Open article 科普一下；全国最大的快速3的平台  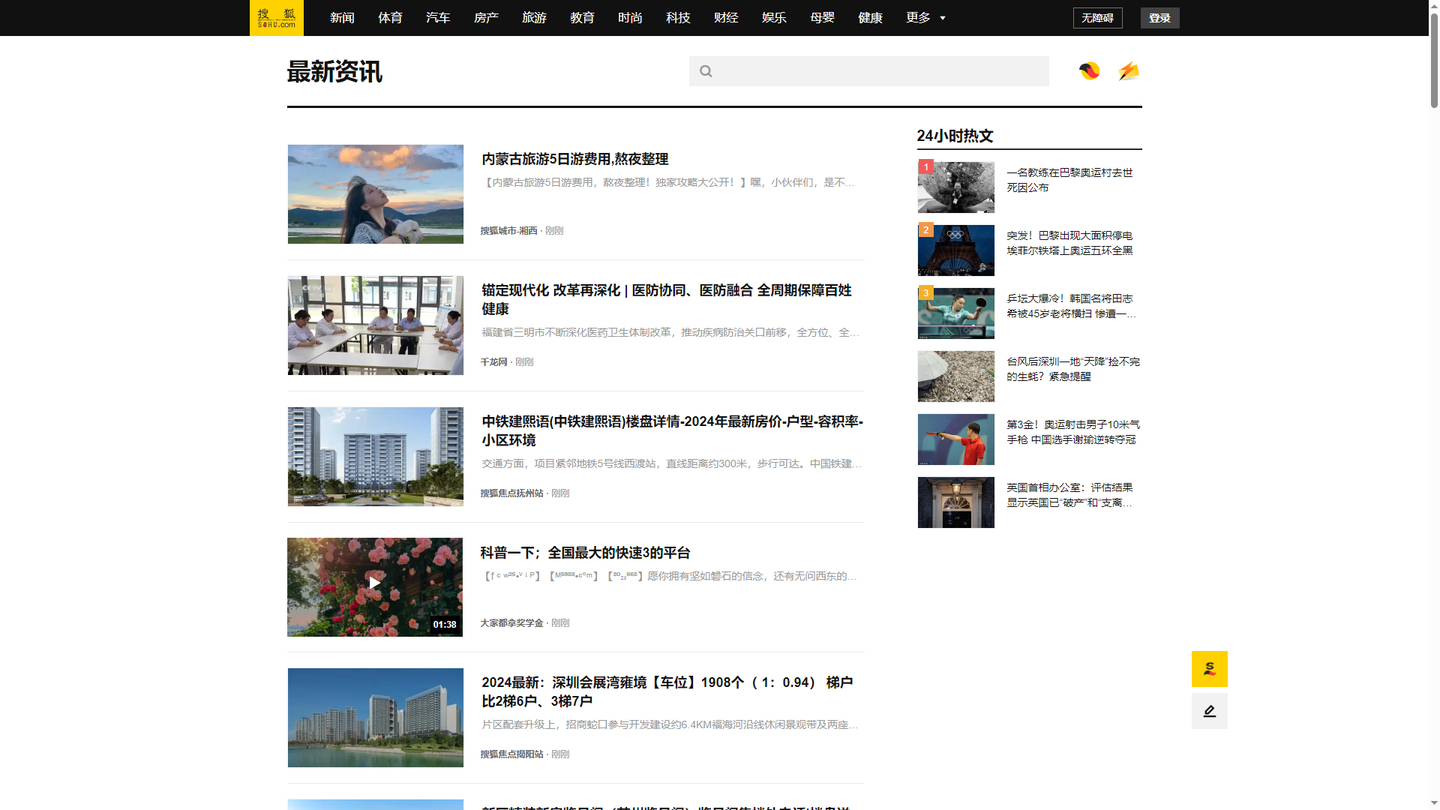[x=585, y=553]
